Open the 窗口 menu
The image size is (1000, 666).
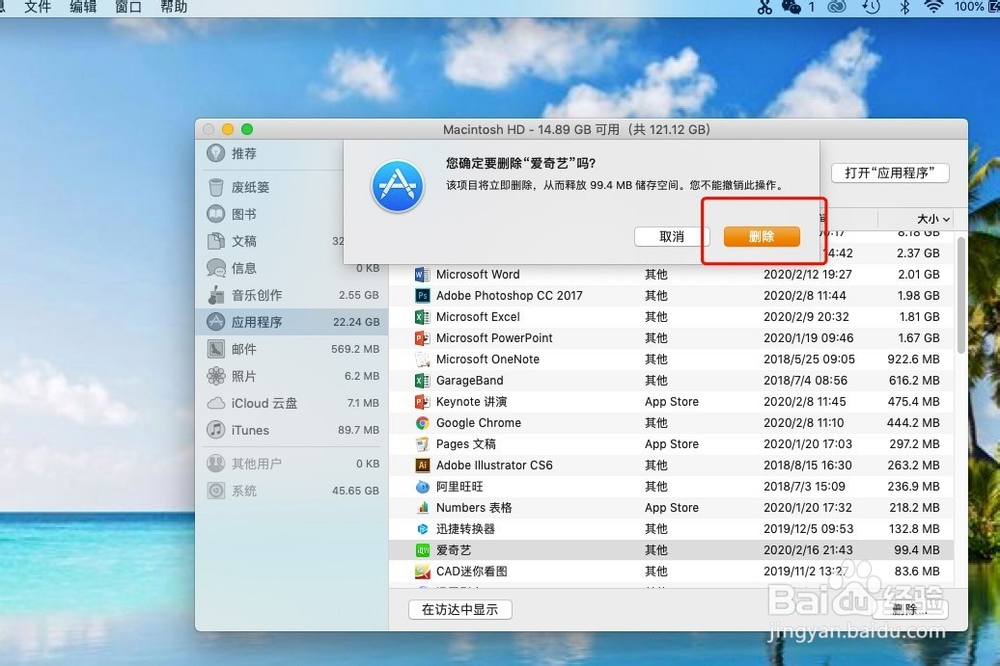[x=128, y=8]
